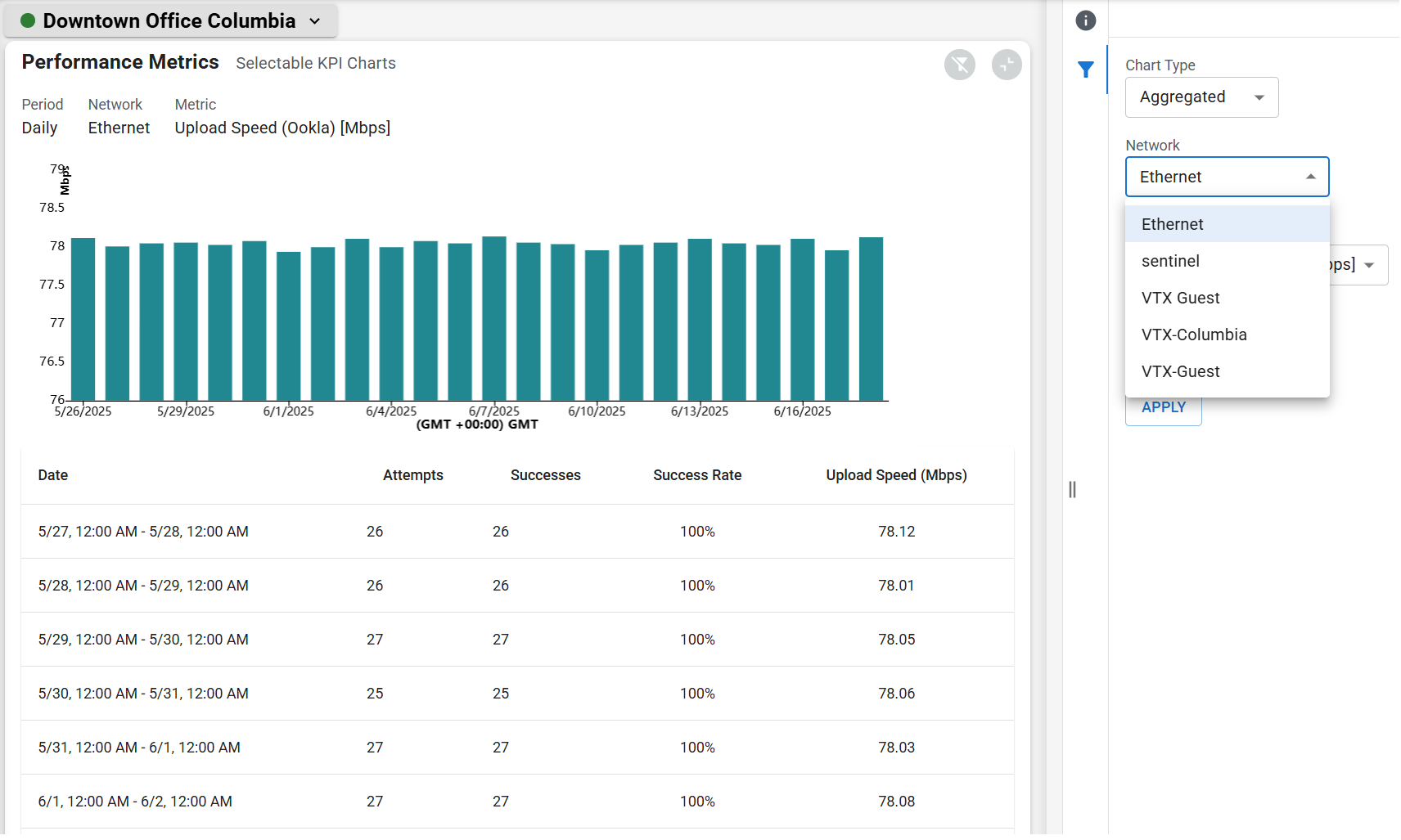
Task: Click the panel resize handle bars
Action: 1072,489
